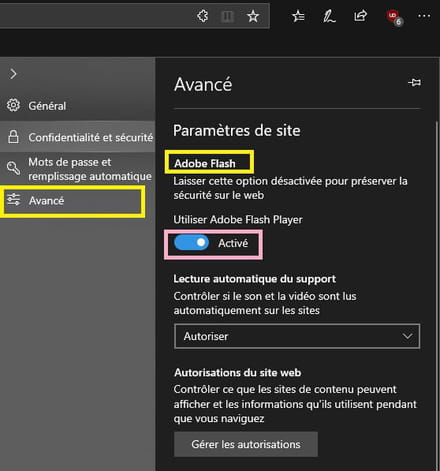This screenshot has height=471, width=440.
Task: Click the add notes pen icon
Action: [329, 16]
